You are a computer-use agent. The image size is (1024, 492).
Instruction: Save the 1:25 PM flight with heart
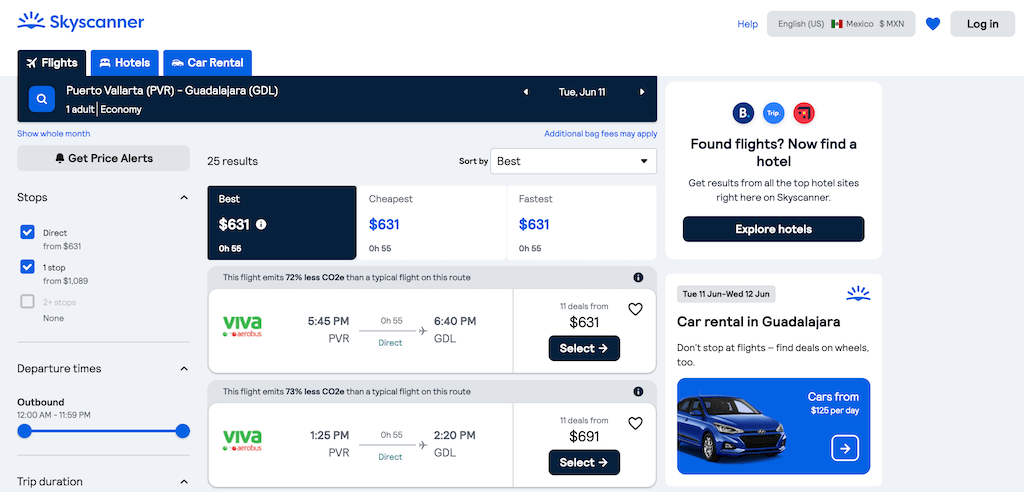click(635, 423)
